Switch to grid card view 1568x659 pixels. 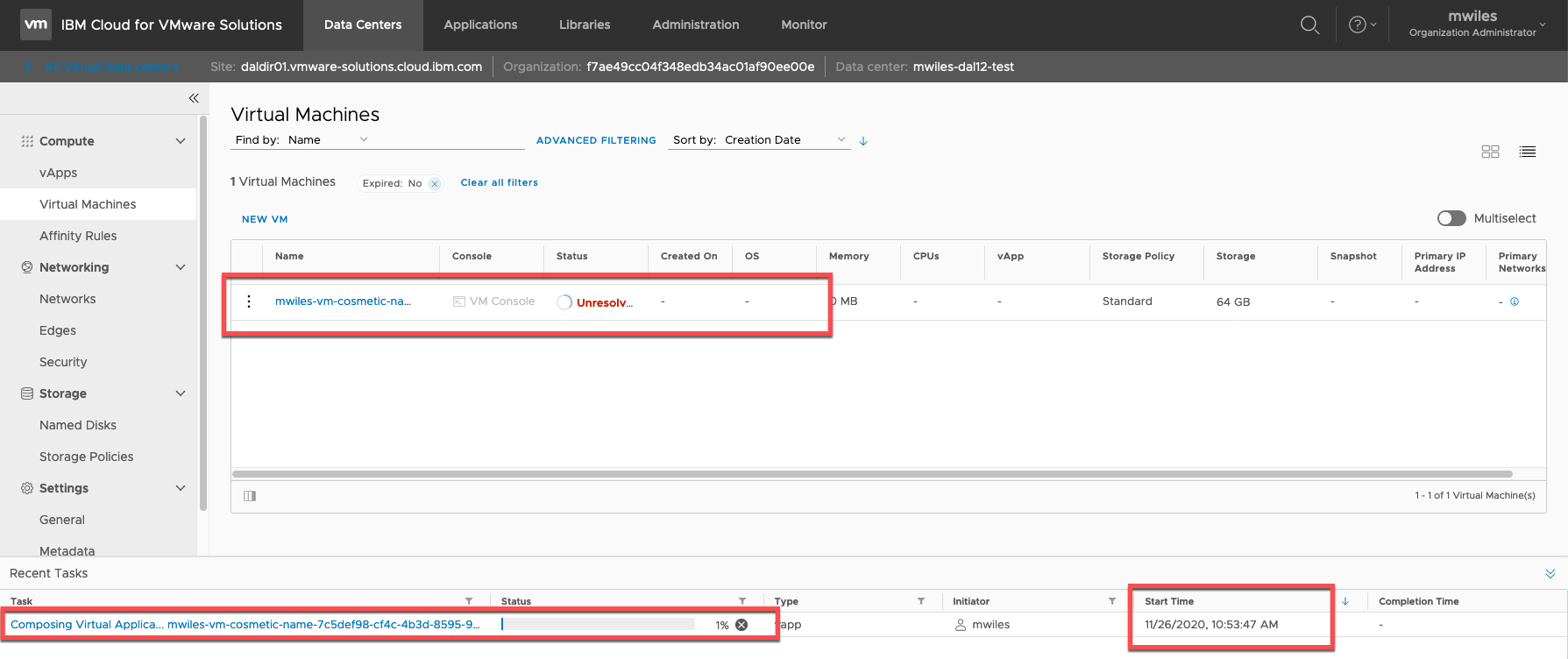1490,152
